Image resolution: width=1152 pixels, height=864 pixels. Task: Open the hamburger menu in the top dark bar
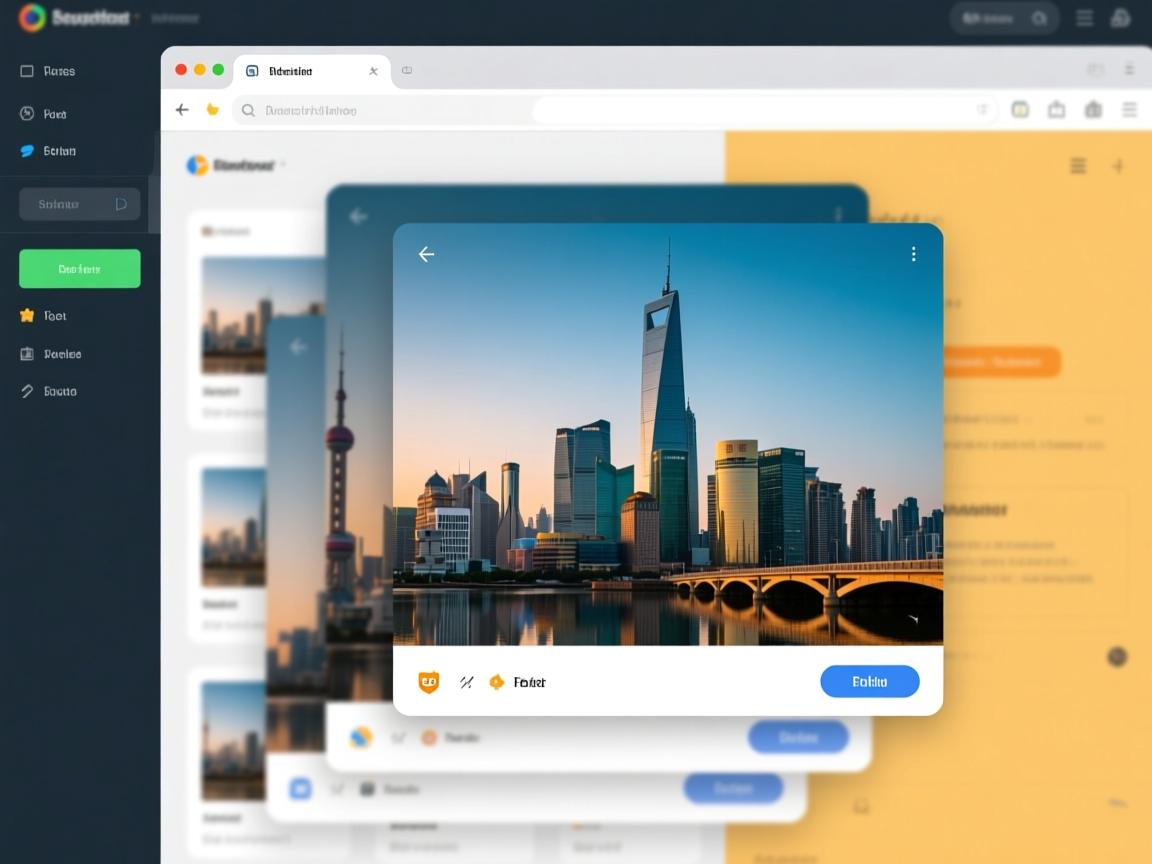pos(1084,18)
